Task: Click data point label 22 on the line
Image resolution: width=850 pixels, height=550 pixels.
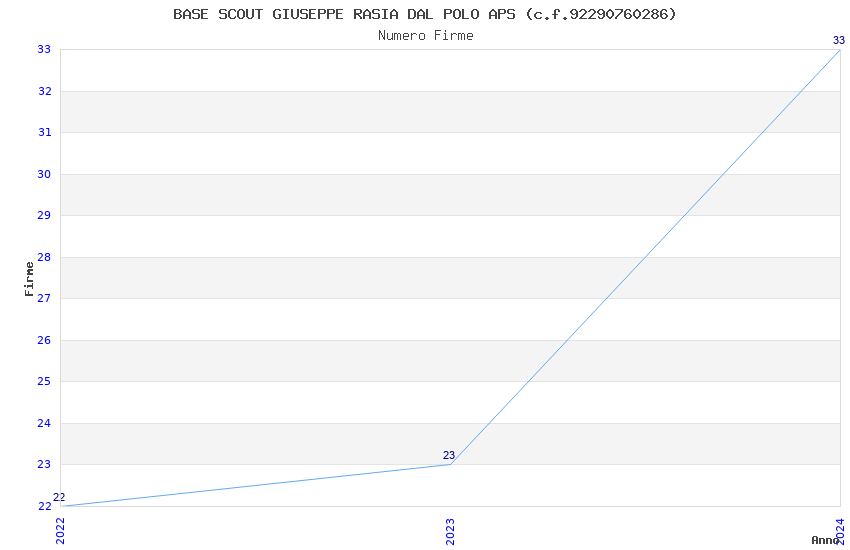Action: [x=59, y=497]
